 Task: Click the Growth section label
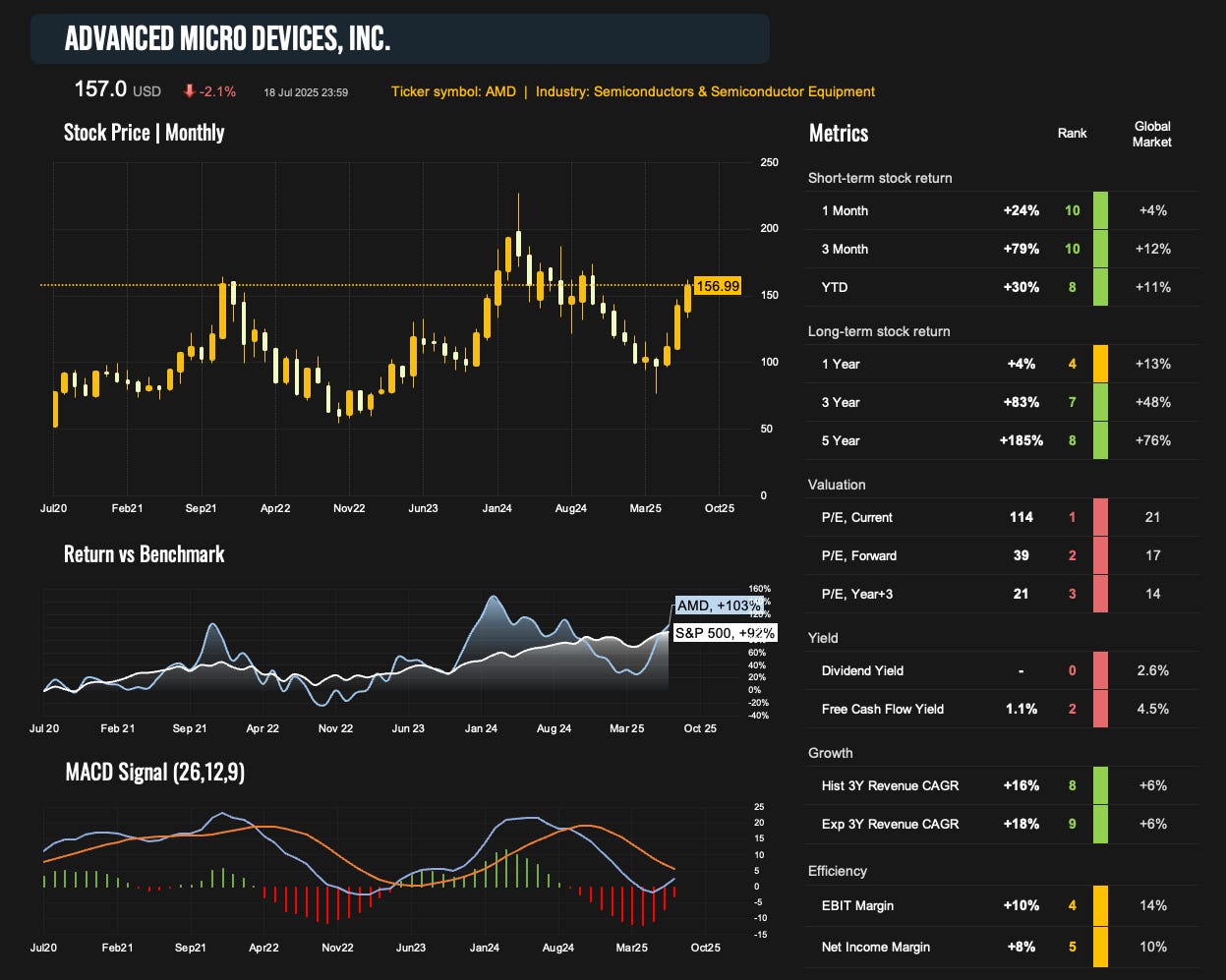point(831,753)
